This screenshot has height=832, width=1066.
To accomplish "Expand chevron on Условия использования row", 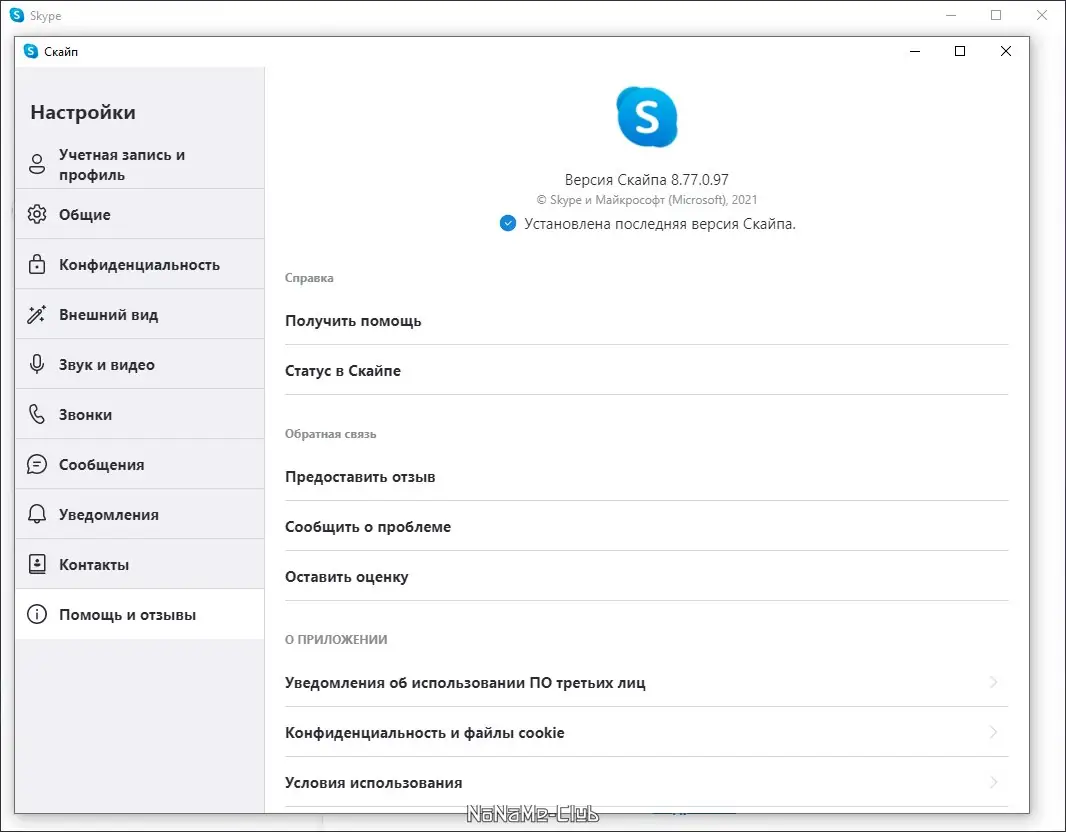I will coord(993,782).
